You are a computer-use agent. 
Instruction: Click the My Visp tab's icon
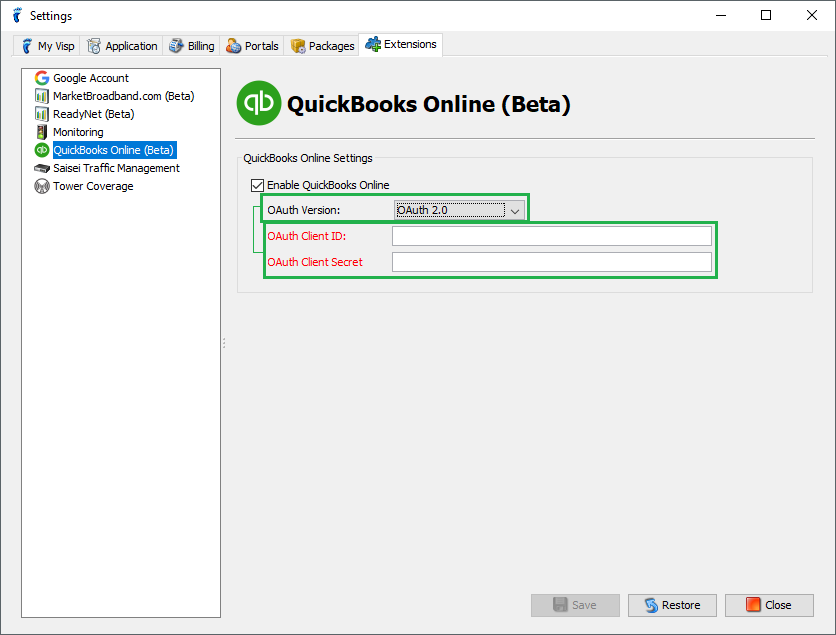(x=27, y=46)
